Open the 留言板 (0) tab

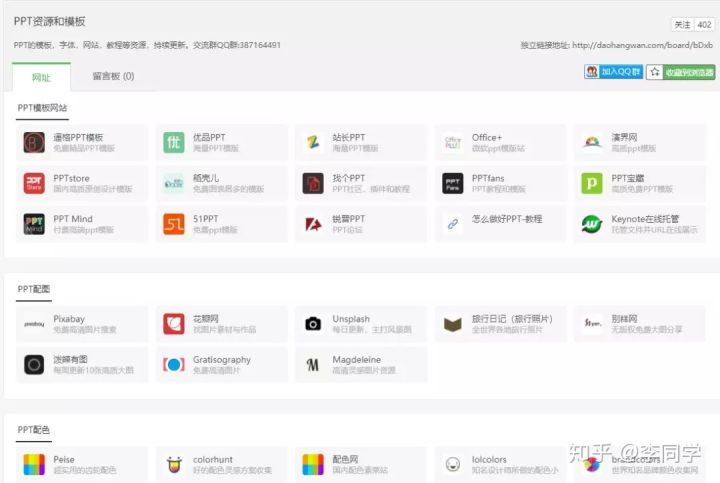coord(113,76)
